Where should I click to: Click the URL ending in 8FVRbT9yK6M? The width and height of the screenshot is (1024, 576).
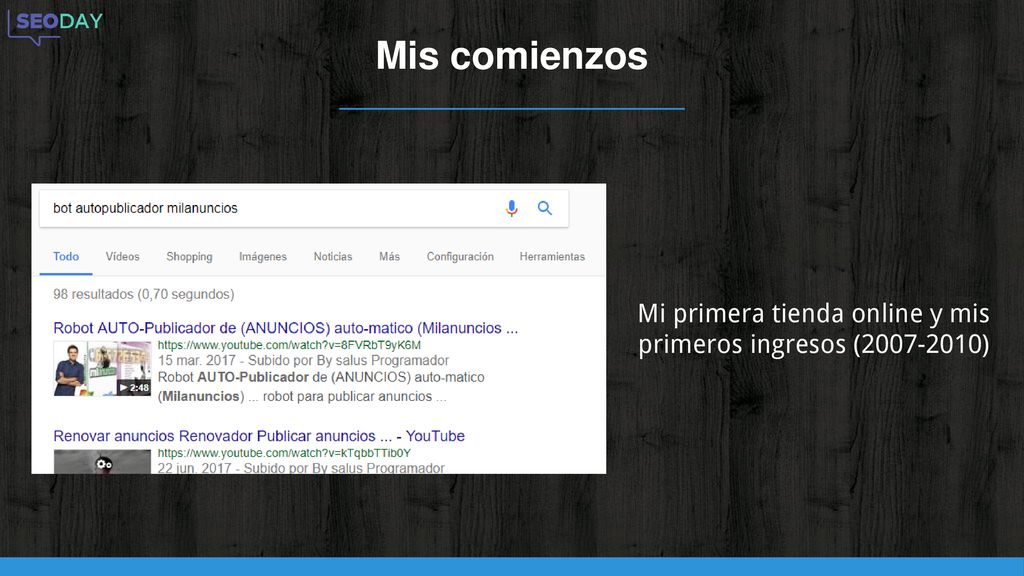click(289, 345)
